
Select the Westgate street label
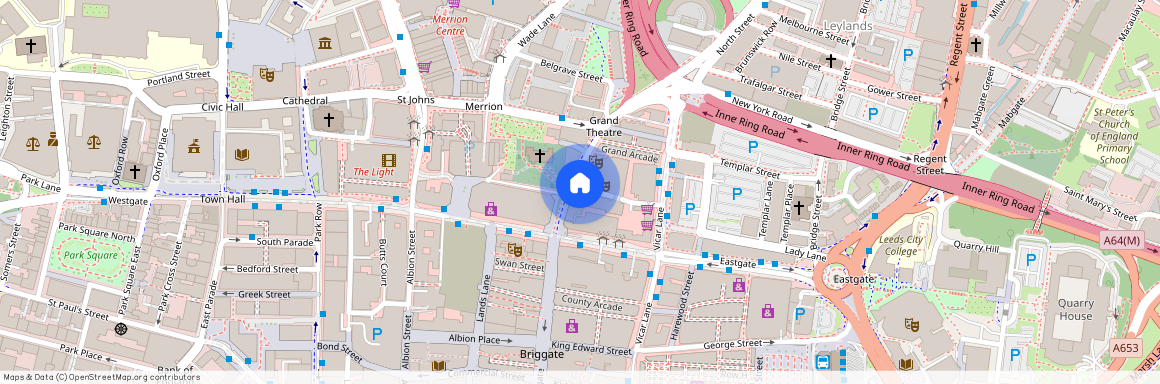(128, 201)
